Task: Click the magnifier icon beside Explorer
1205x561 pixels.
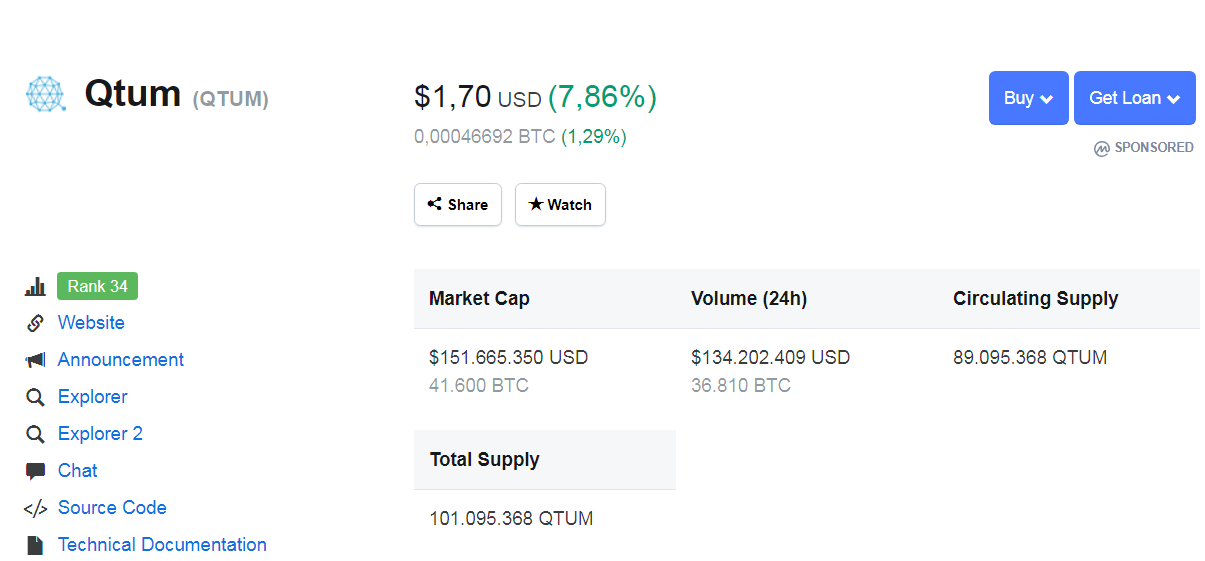Action: point(35,397)
